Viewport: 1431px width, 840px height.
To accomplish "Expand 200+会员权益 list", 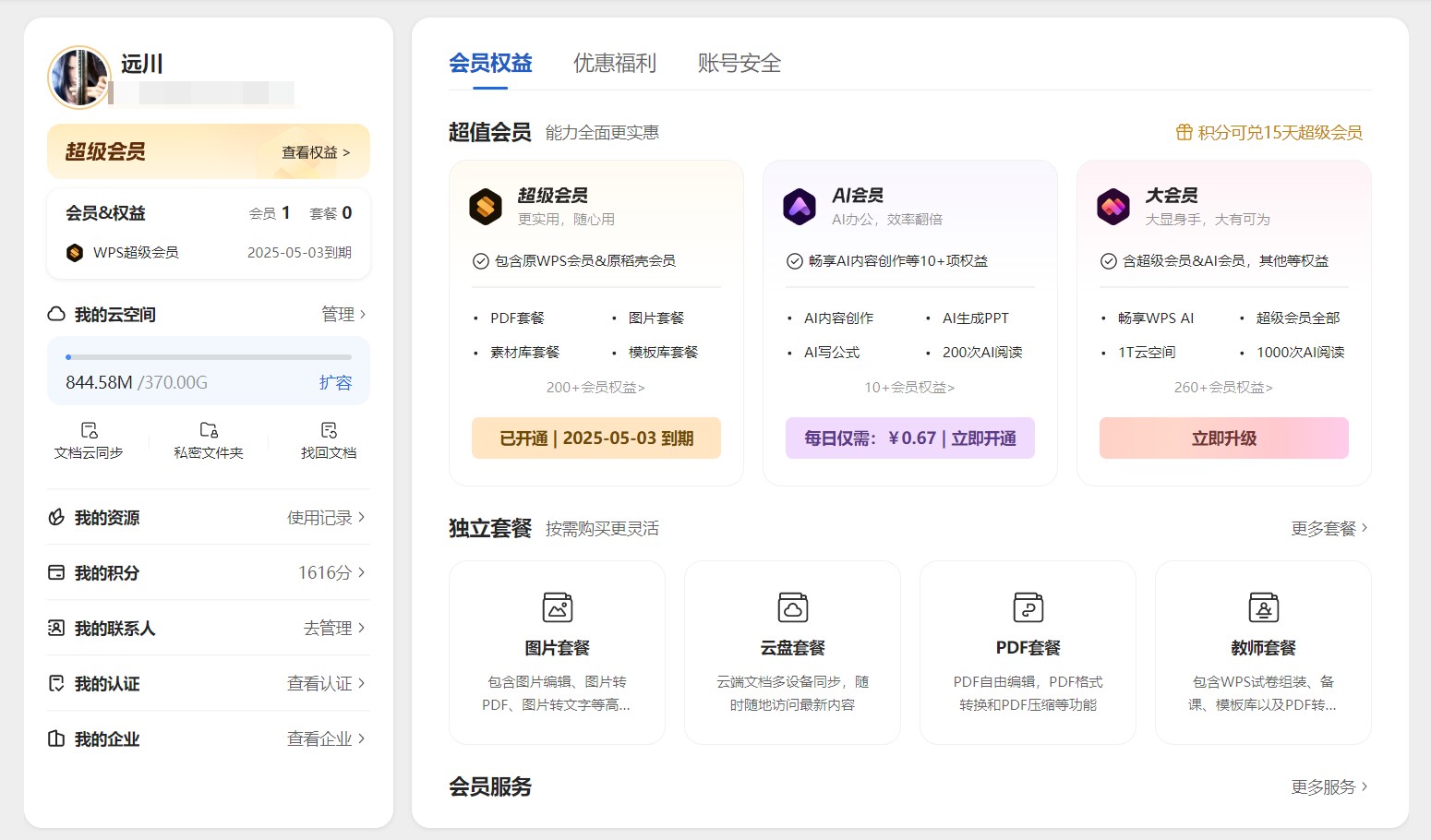I will (595, 388).
